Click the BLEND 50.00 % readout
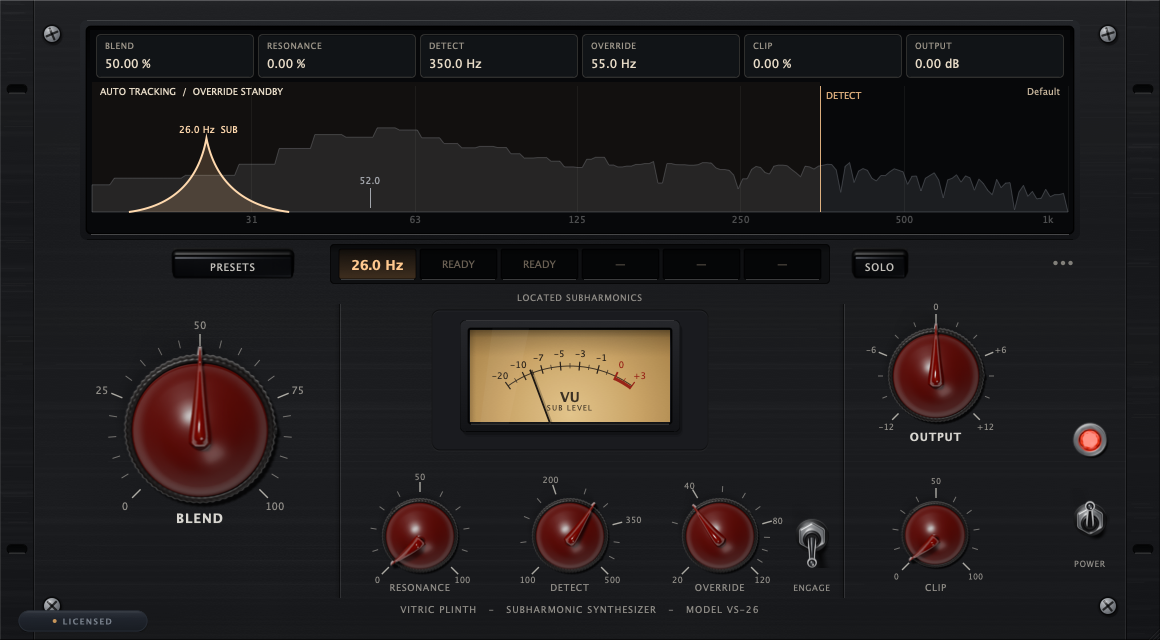The width and height of the screenshot is (1160, 640). coord(175,55)
